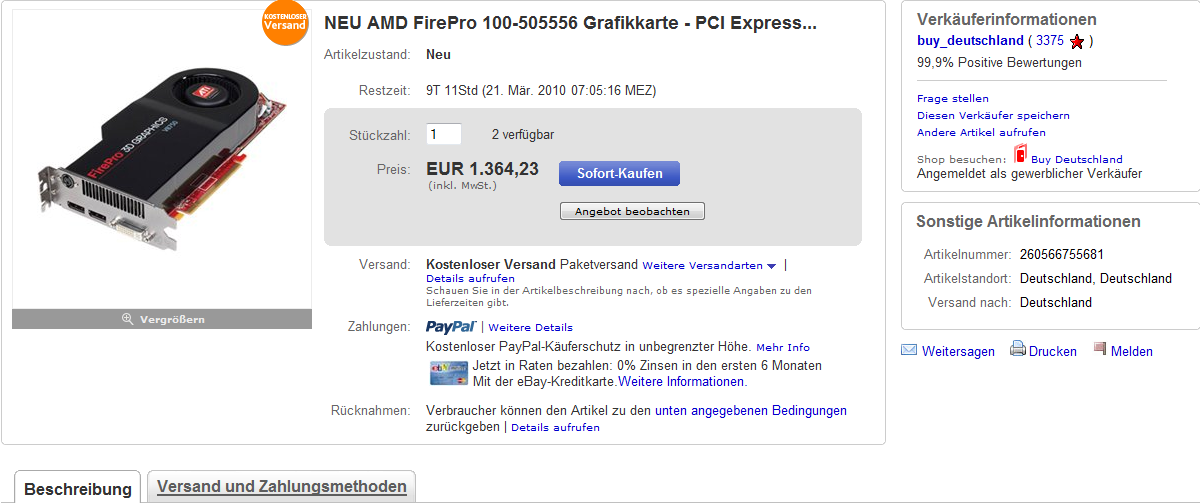The width and height of the screenshot is (1200, 503).
Task: Click the magnifier icon beside Vergrößern
Action: point(128,319)
